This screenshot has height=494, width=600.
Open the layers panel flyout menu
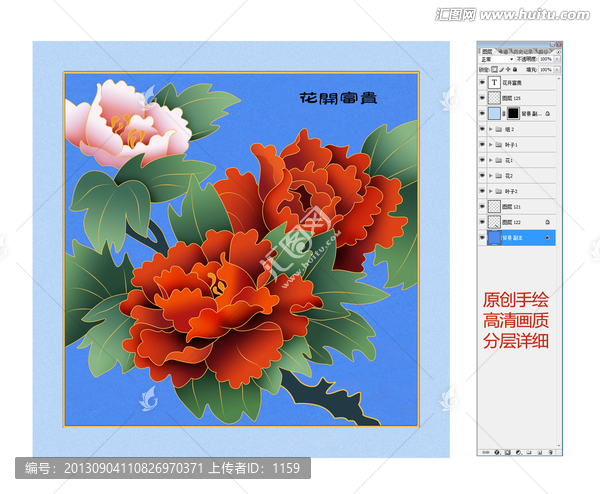point(558,52)
